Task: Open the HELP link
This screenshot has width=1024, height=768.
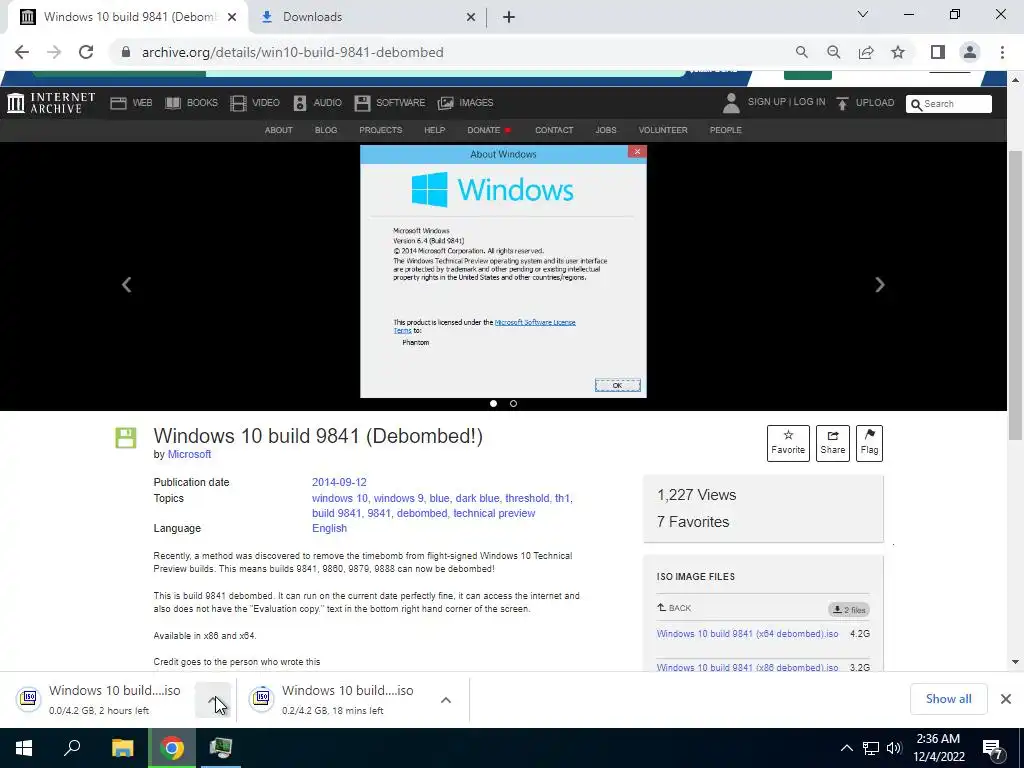Action: pos(434,130)
